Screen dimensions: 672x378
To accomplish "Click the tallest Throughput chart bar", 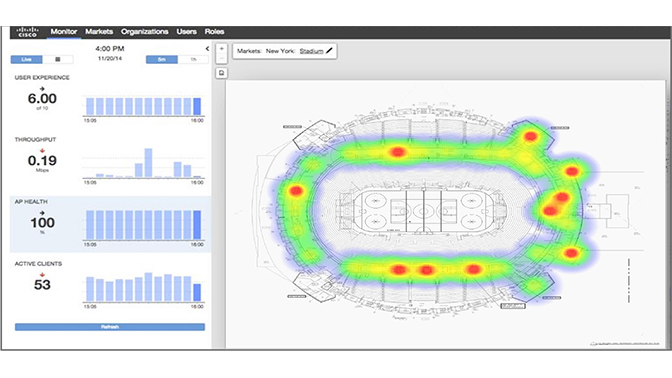I will point(148,163).
